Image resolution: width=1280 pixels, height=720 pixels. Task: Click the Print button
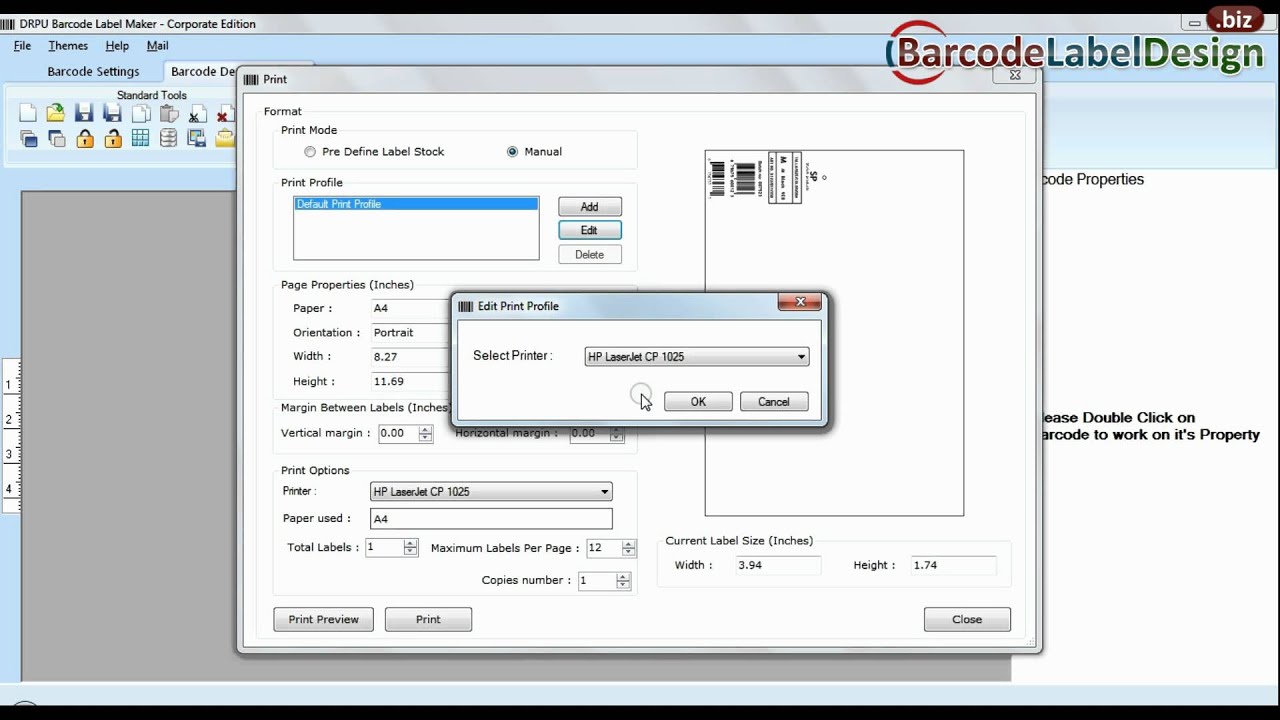click(x=428, y=620)
